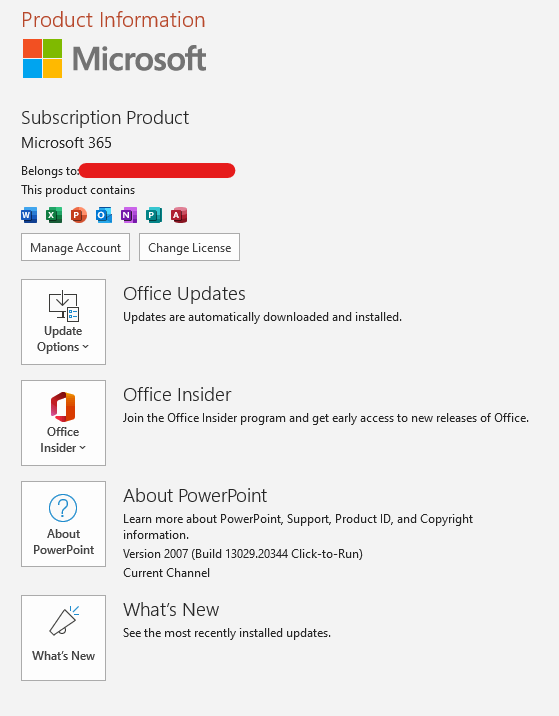Open the About PowerPoint button
559x716 pixels.
pos(63,524)
